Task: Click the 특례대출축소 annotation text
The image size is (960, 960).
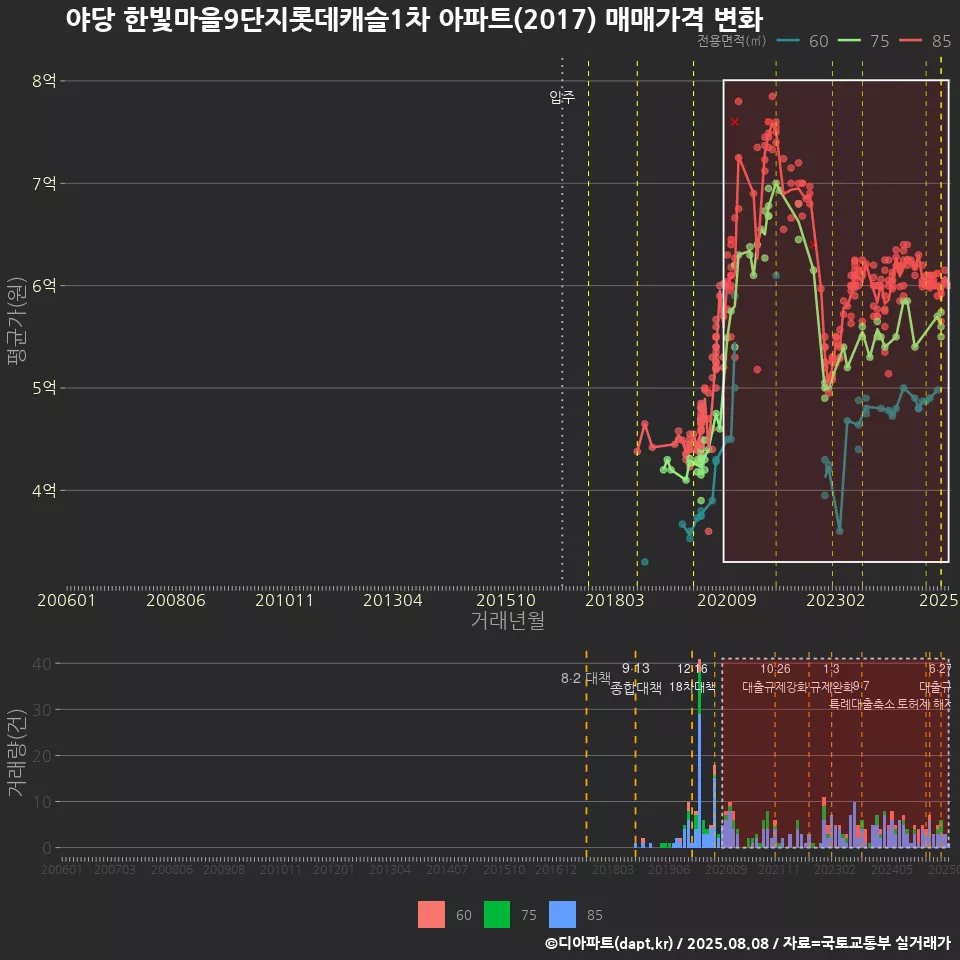Action: coord(862,704)
